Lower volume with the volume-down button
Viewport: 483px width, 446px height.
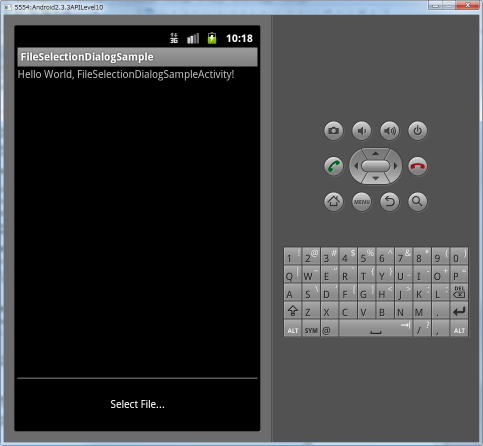[x=362, y=130]
